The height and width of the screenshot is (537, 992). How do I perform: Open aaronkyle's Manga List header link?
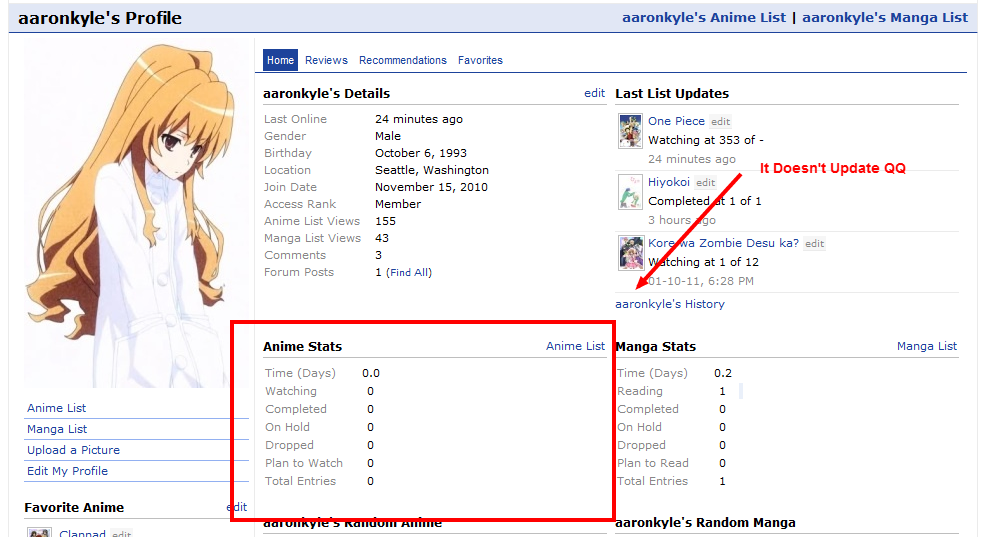884,17
